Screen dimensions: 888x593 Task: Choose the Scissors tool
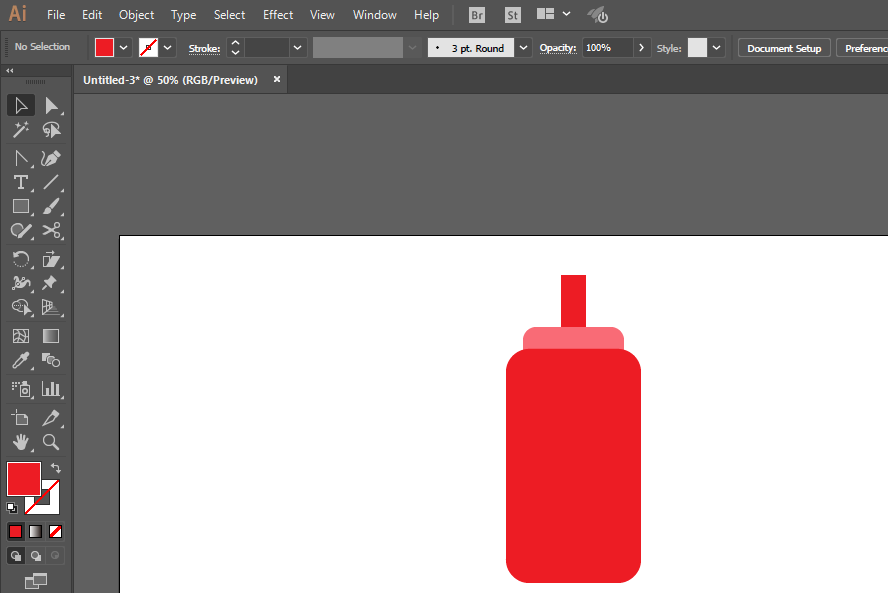coord(52,231)
